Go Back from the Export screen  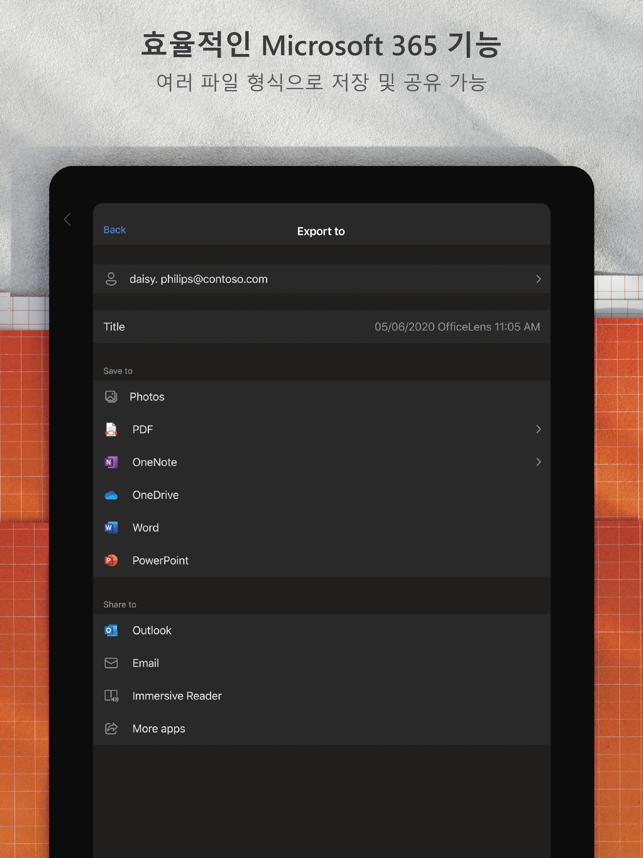[114, 230]
